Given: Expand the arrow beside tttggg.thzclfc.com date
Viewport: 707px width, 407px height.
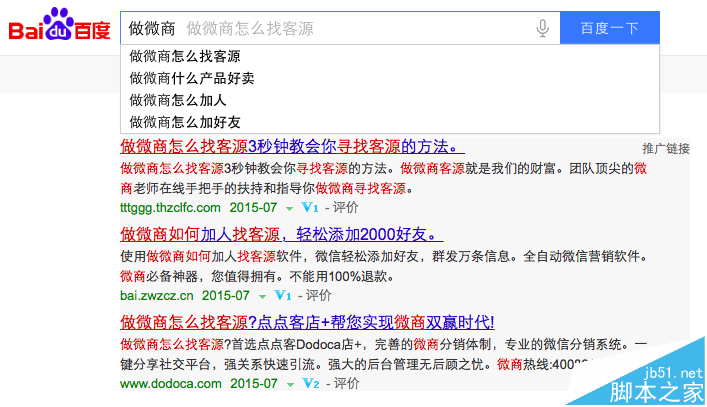Looking at the screenshot, I should tap(289, 209).
